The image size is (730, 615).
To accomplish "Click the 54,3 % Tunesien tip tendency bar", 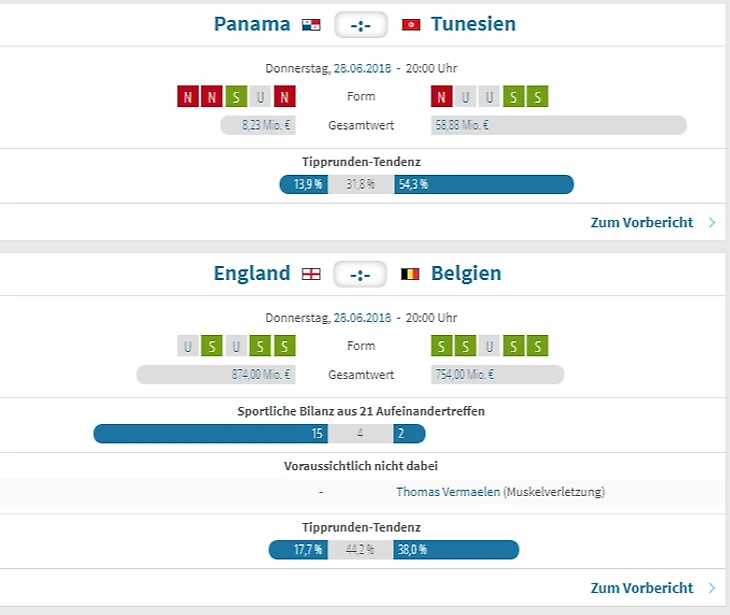I will click(484, 184).
